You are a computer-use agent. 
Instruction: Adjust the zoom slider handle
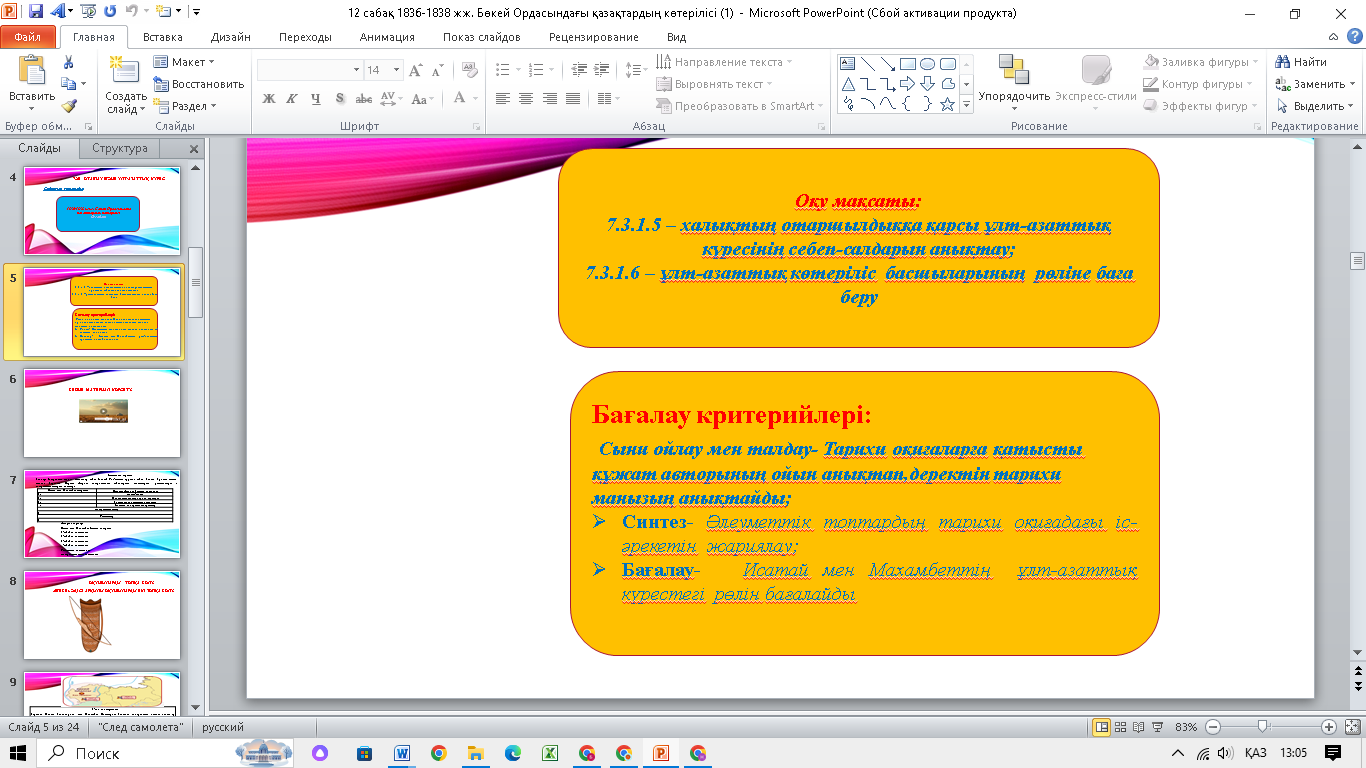tap(1263, 727)
